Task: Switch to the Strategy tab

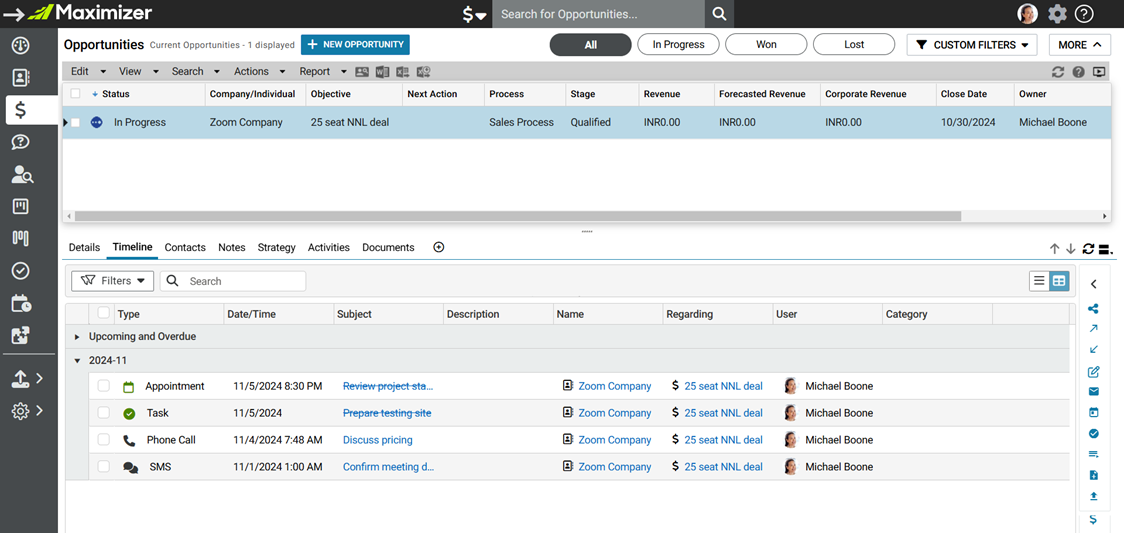Action: tap(277, 247)
